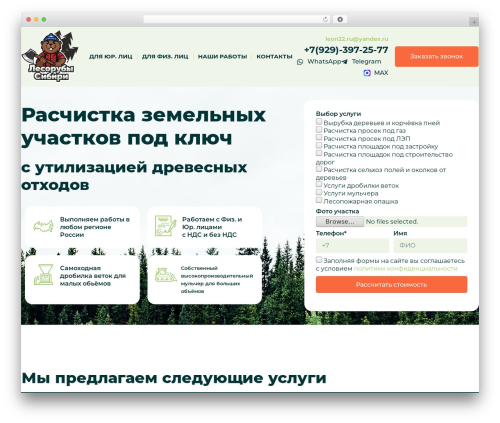The width and height of the screenshot is (500, 423).
Task: Click the mulcher vehicle icon
Action: (166, 275)
